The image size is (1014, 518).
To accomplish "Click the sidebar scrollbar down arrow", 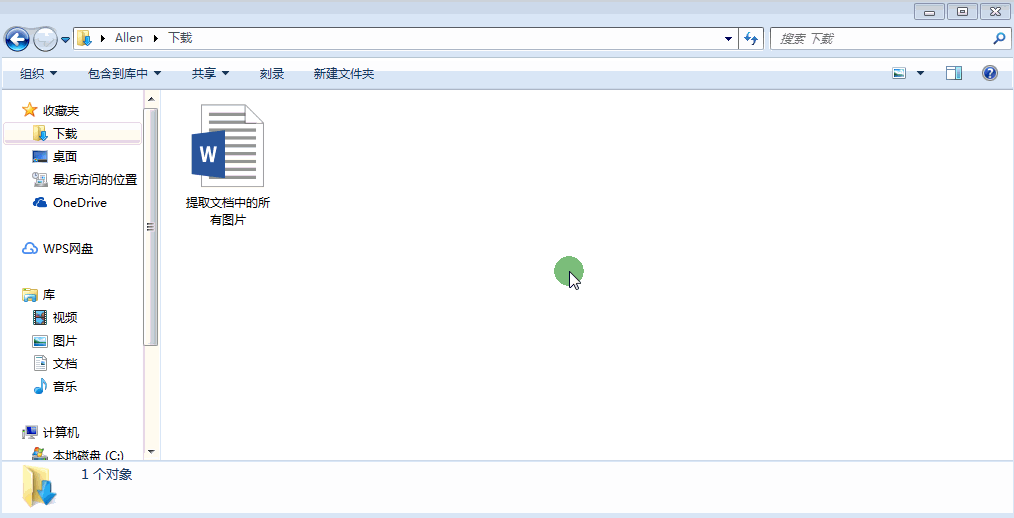I will pos(151,451).
